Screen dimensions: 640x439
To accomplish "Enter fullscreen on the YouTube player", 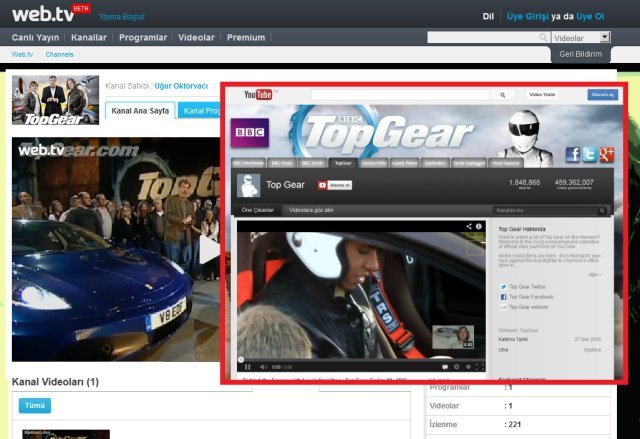I will (480, 367).
